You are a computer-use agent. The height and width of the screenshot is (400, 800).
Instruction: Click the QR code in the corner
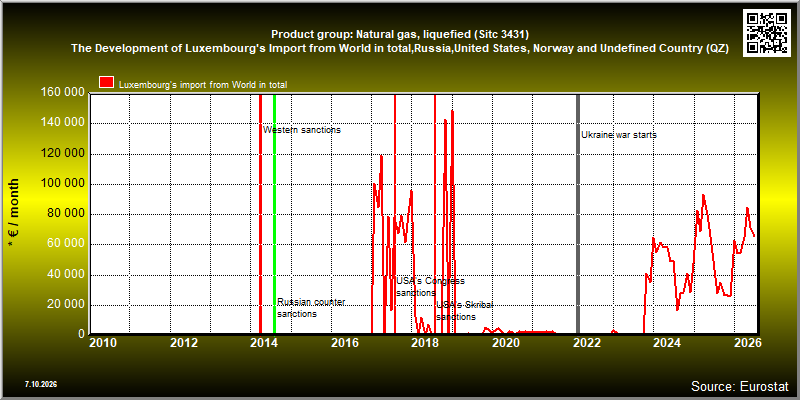pos(768,32)
